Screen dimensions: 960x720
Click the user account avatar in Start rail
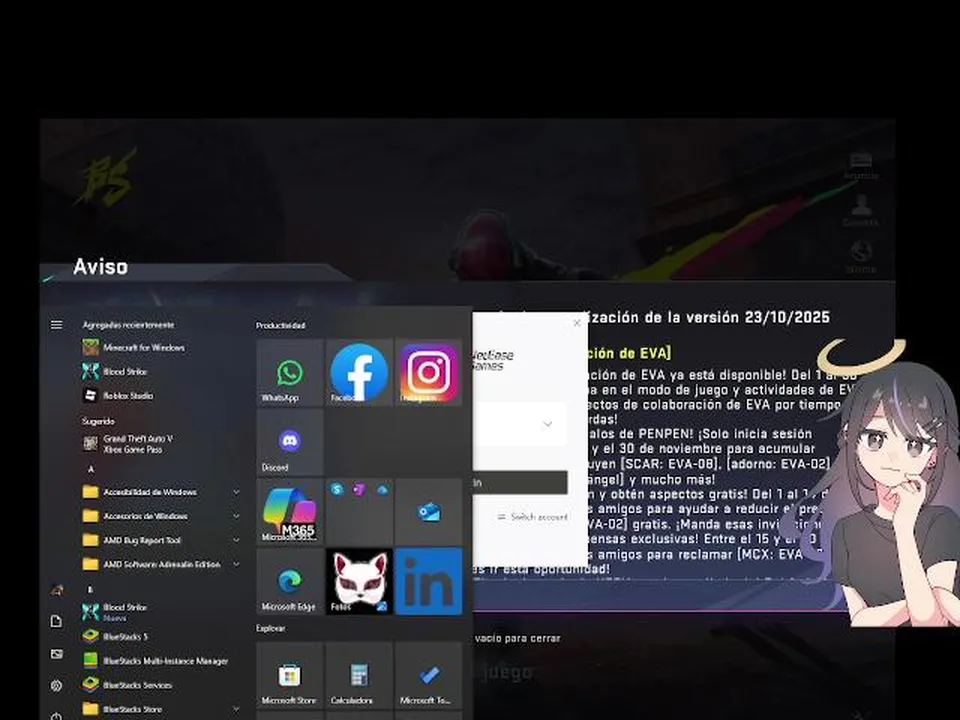point(57,590)
